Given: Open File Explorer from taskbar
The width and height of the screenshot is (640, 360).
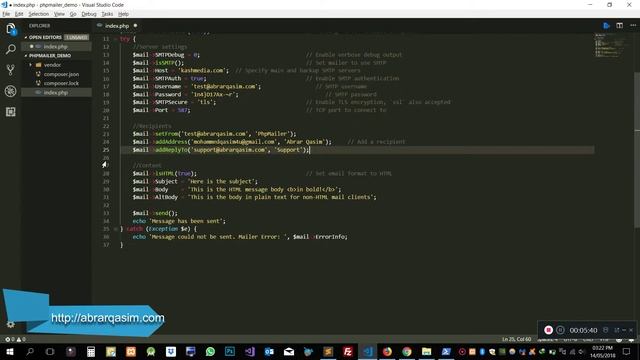Looking at the screenshot, I should click(426, 351).
